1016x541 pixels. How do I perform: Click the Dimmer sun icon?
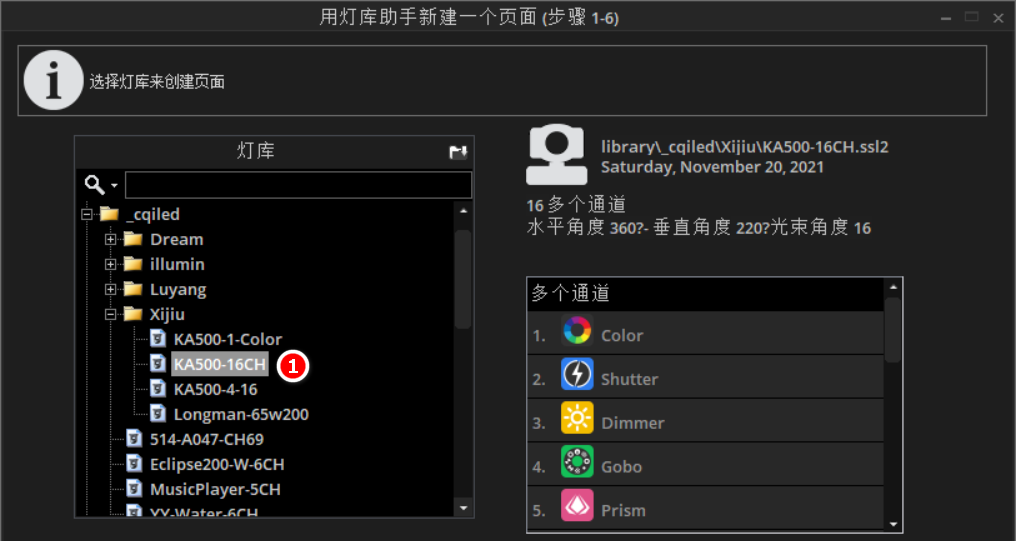[577, 419]
